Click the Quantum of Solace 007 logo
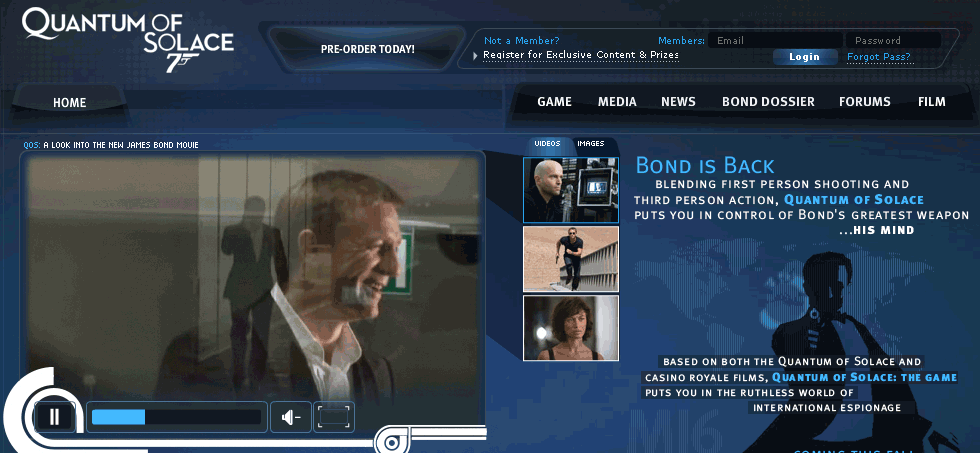Screen dimensions: 980x453 pyautogui.click(x=128, y=39)
